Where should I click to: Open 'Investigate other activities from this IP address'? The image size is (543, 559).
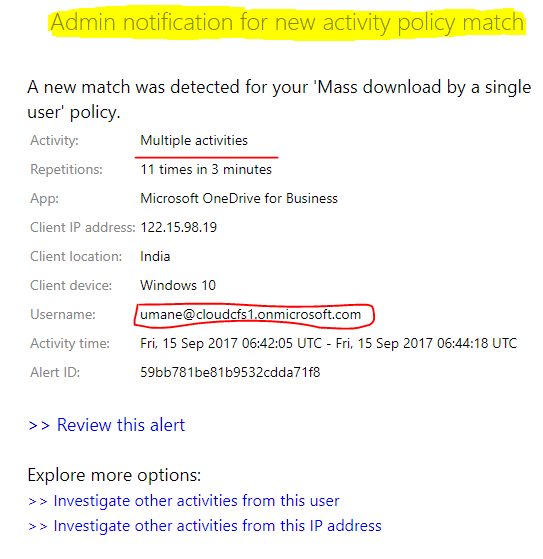pos(217,526)
